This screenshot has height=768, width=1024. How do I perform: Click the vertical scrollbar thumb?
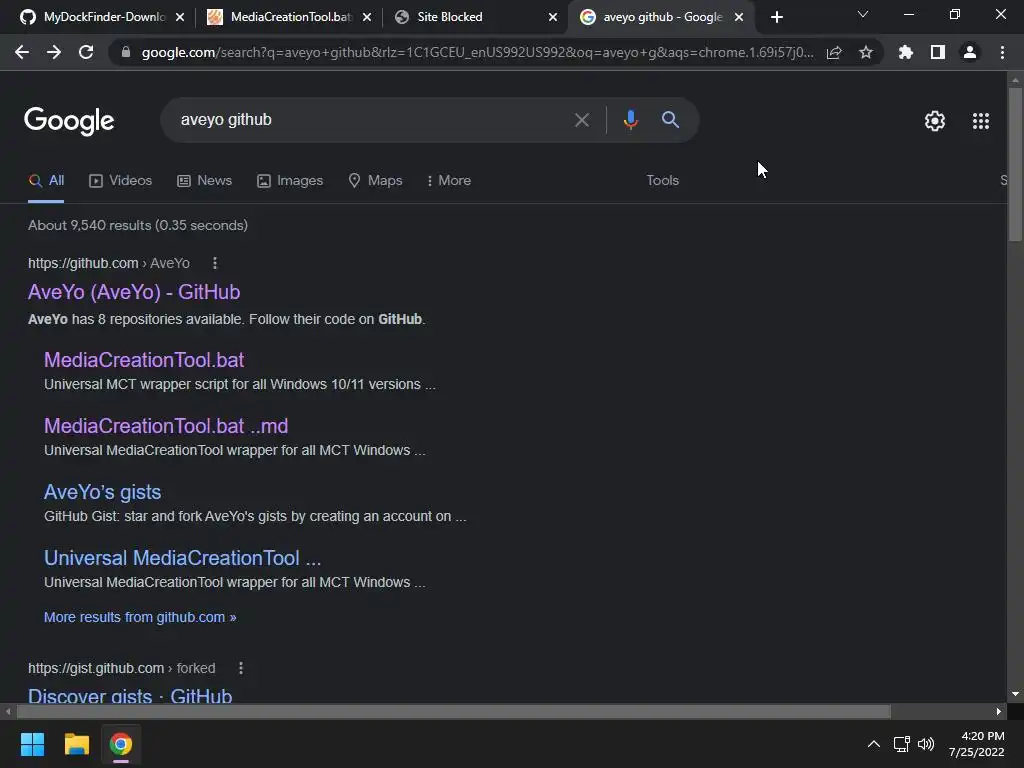1015,165
